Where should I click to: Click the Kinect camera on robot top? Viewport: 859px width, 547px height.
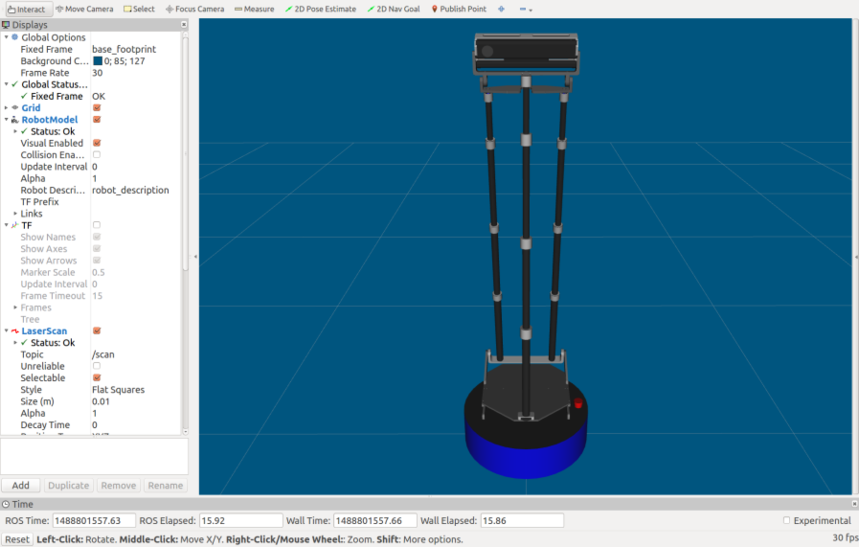[526, 54]
